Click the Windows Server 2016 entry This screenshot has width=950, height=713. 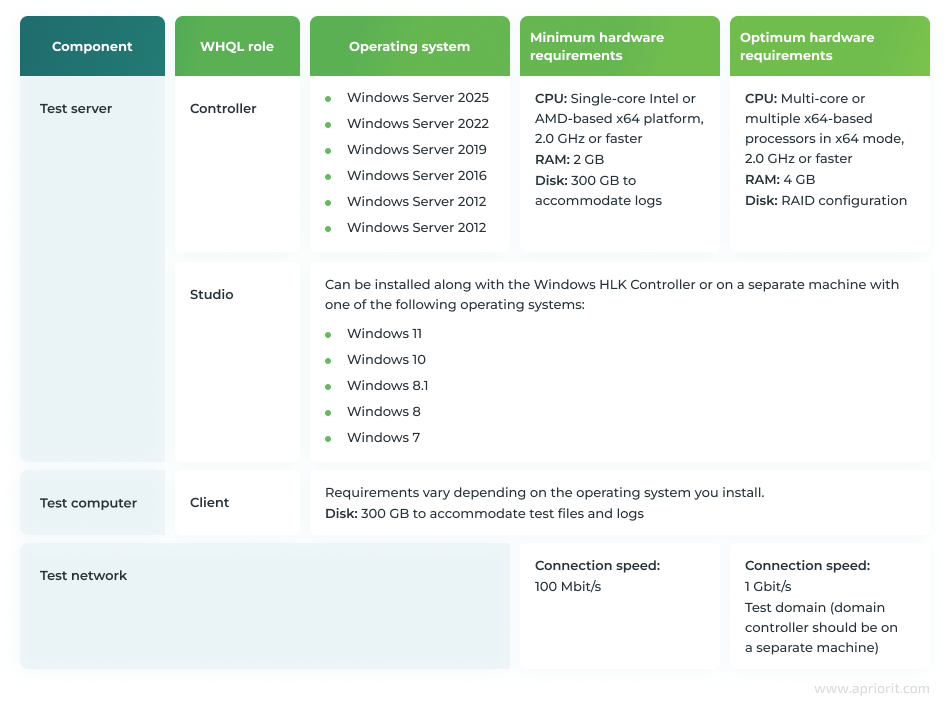tap(416, 176)
